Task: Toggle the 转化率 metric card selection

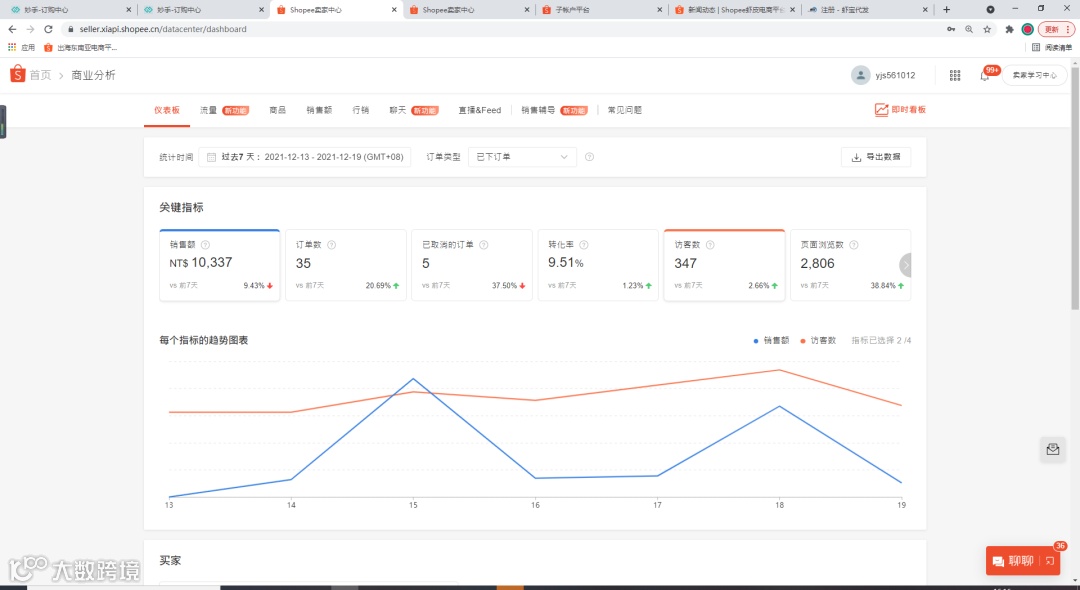Action: point(598,265)
